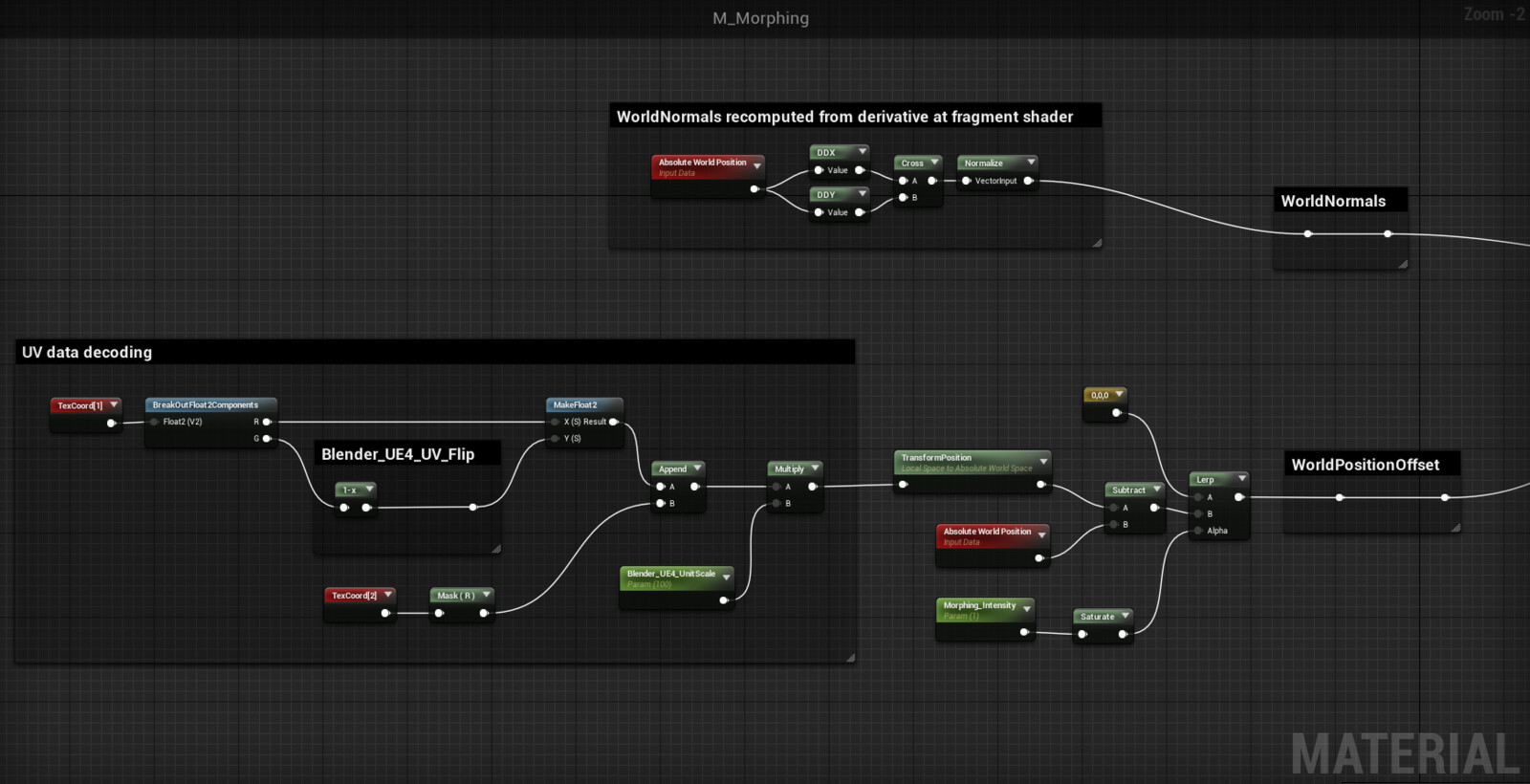Collapse the Normalize node arrow

pos(1031,162)
